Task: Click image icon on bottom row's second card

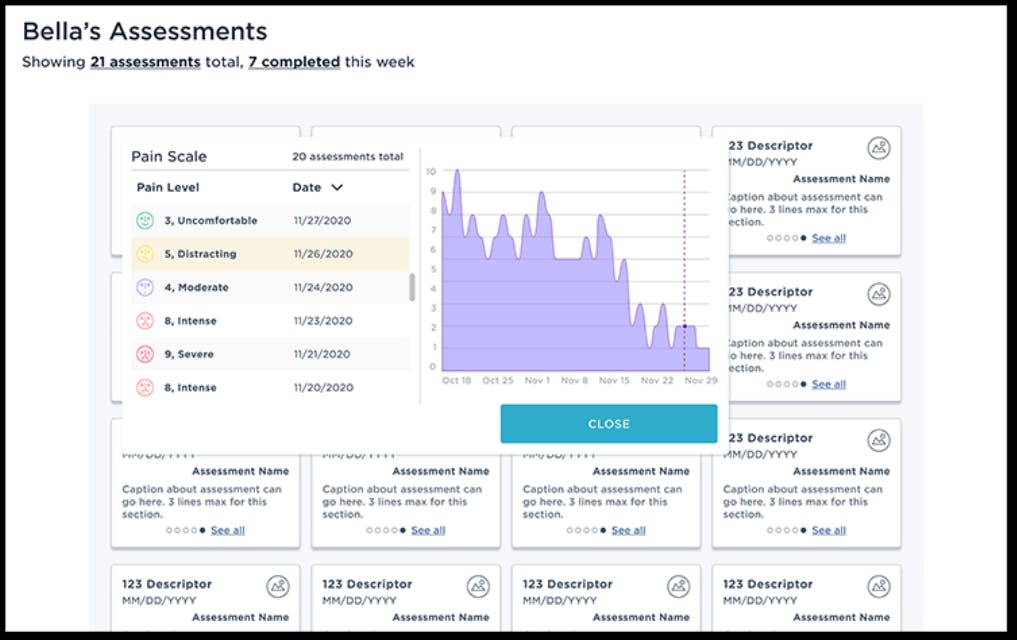Action: coord(478,587)
